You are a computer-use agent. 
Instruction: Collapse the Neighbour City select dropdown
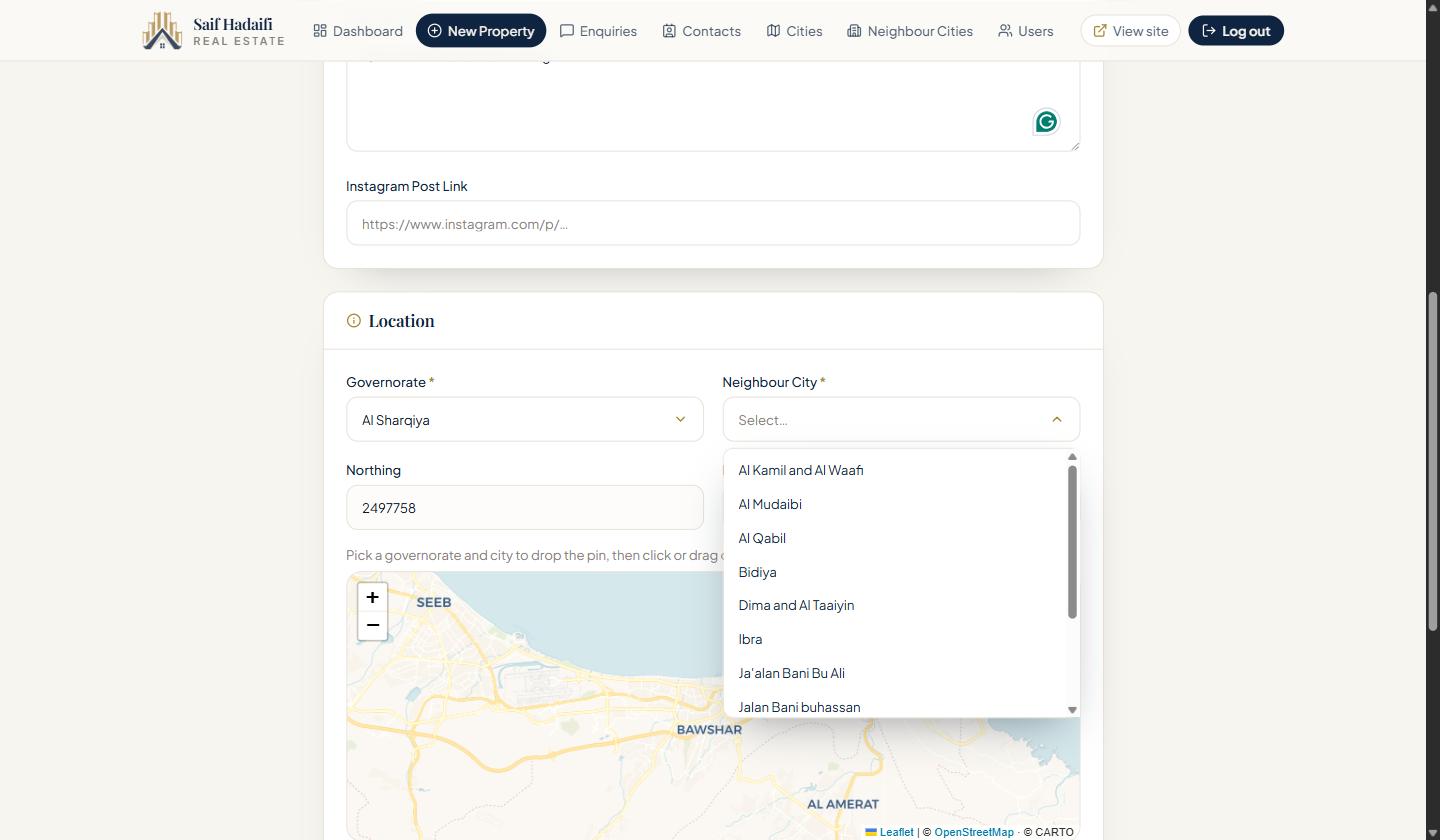point(901,420)
